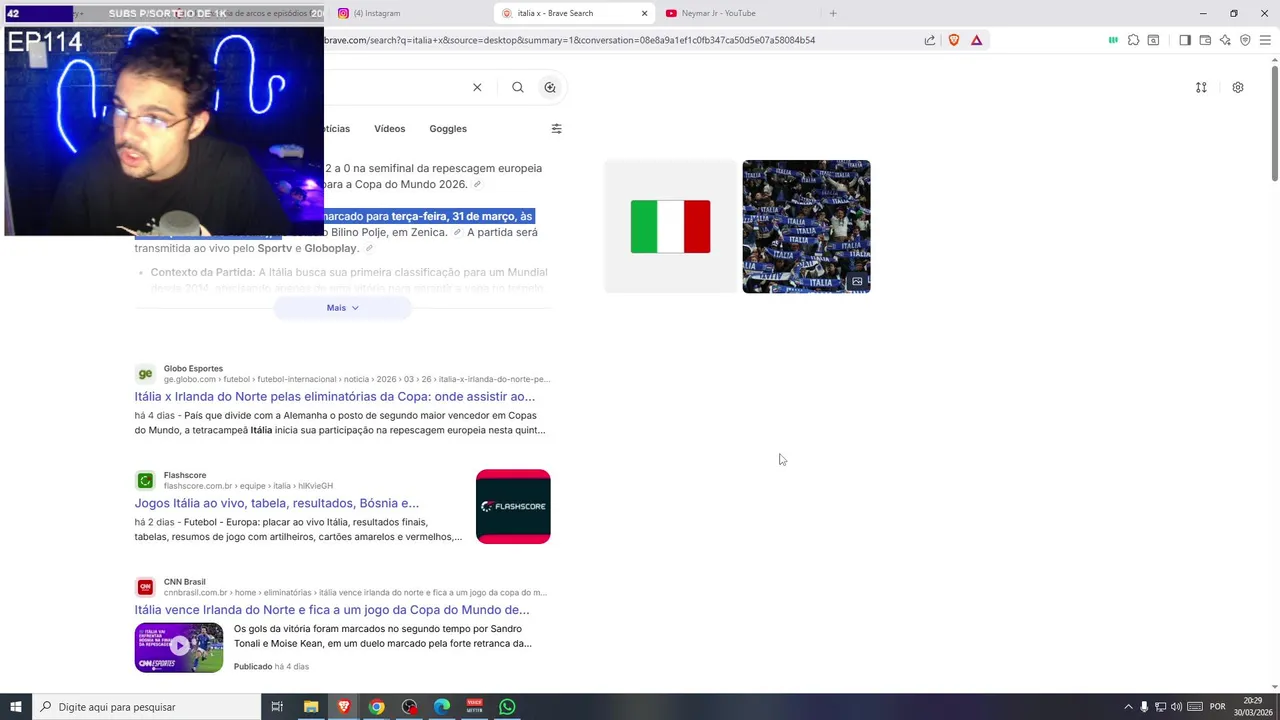The image size is (1280, 720).
Task: Click the Globo Esportes favicon
Action: point(145,374)
